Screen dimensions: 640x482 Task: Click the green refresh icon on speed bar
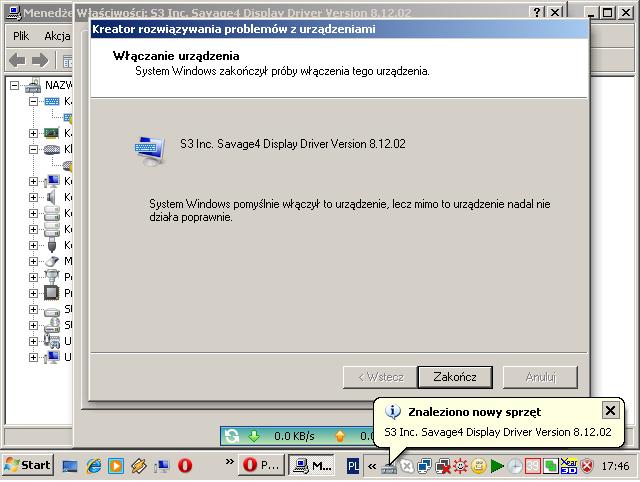[232, 436]
